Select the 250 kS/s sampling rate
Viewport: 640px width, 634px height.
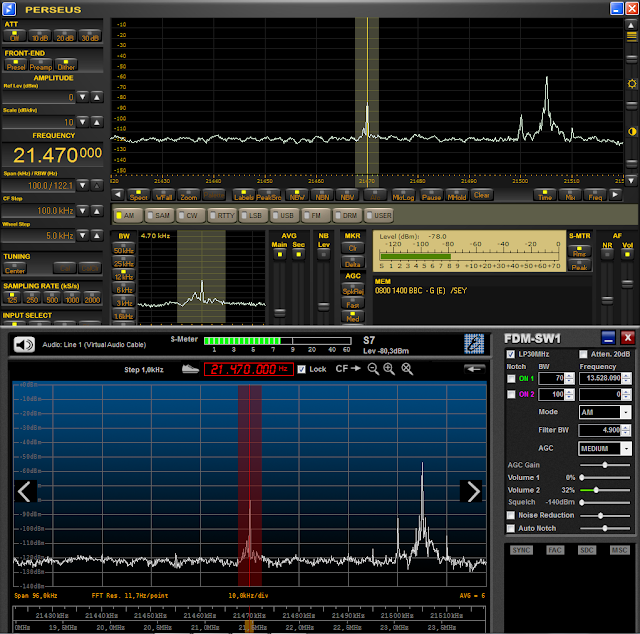32,298
